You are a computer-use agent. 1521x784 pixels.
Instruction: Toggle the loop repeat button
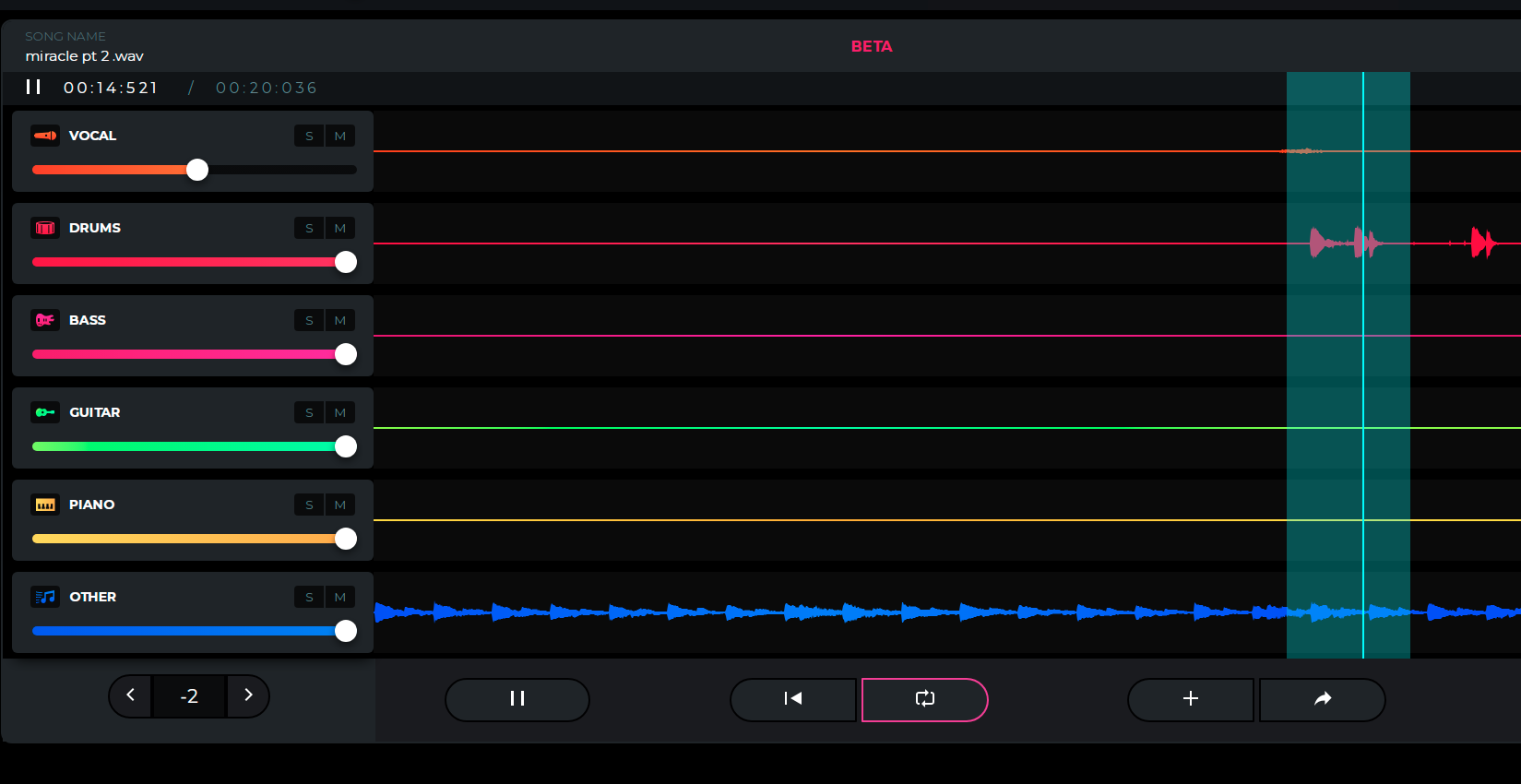(x=924, y=699)
